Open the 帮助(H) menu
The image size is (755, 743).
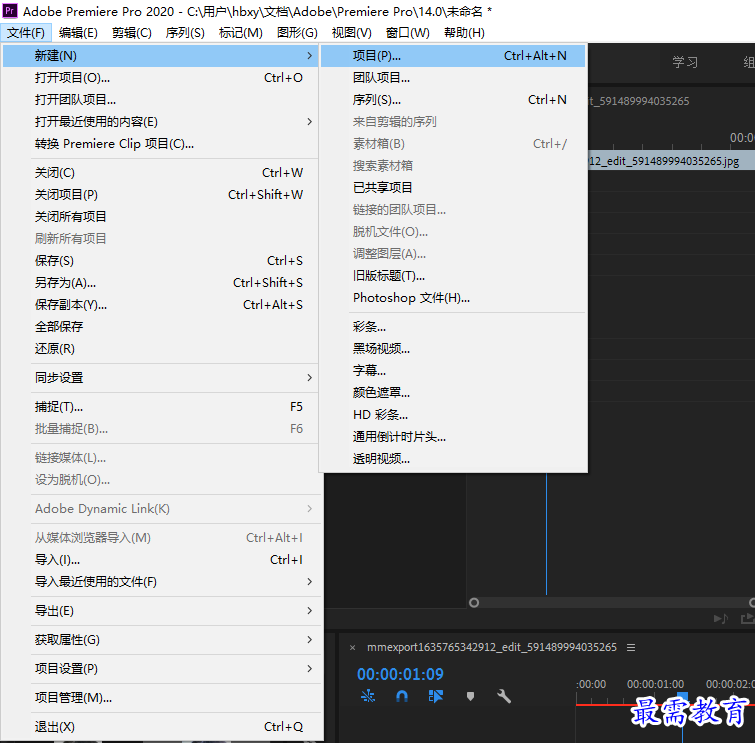[464, 33]
